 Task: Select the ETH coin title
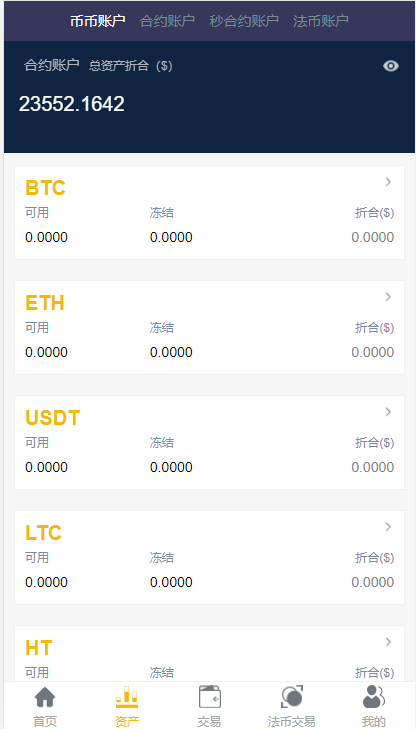pos(45,303)
